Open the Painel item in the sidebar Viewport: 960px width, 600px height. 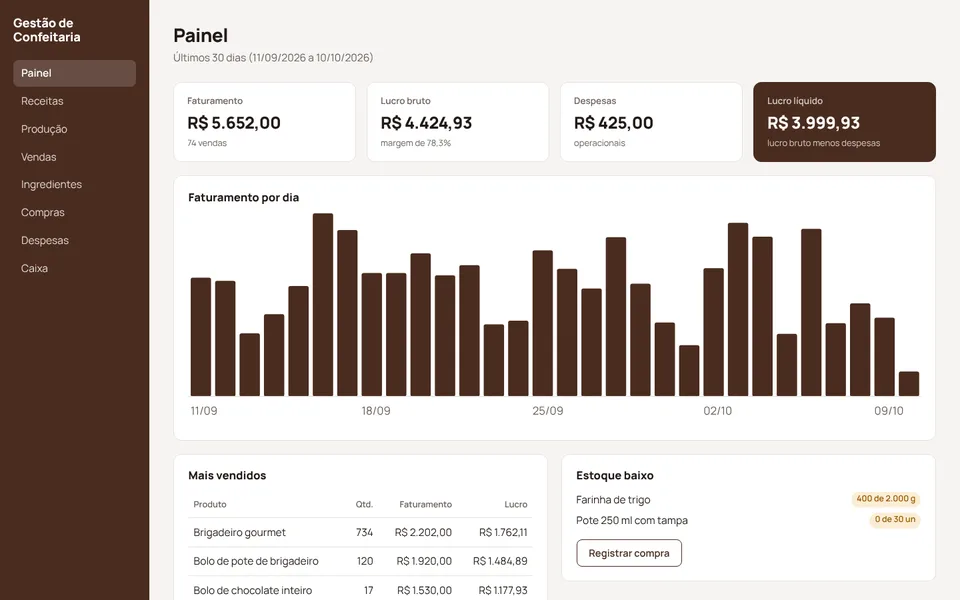pos(74,73)
